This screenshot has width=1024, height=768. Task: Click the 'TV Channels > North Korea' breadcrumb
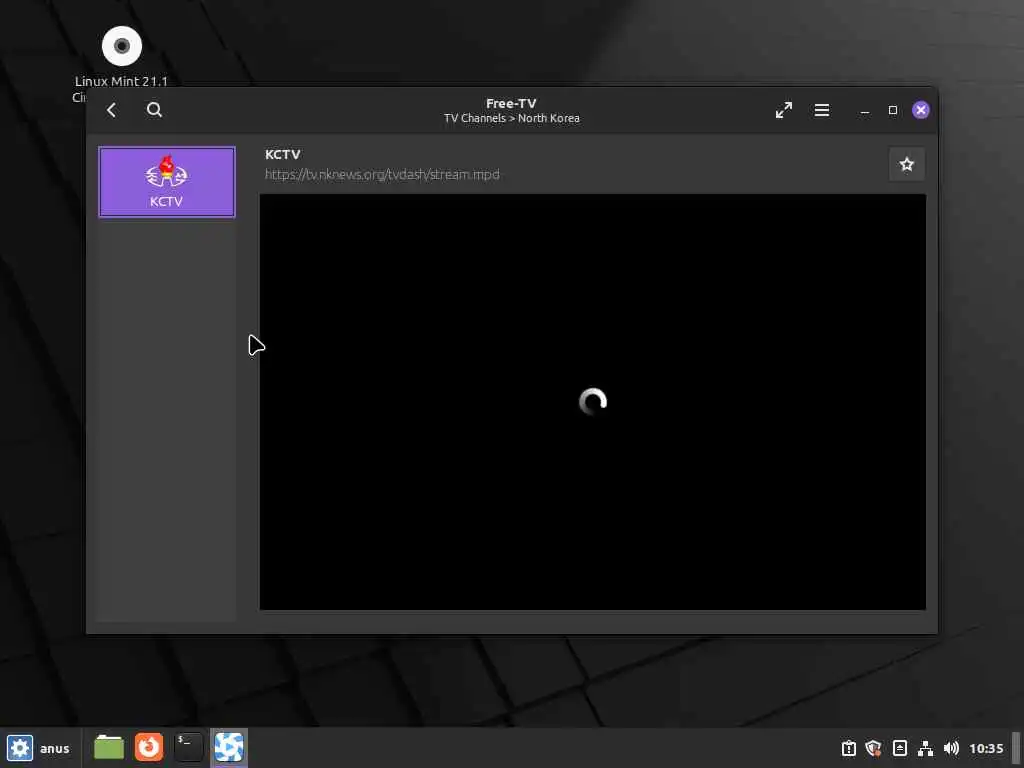pyautogui.click(x=511, y=118)
